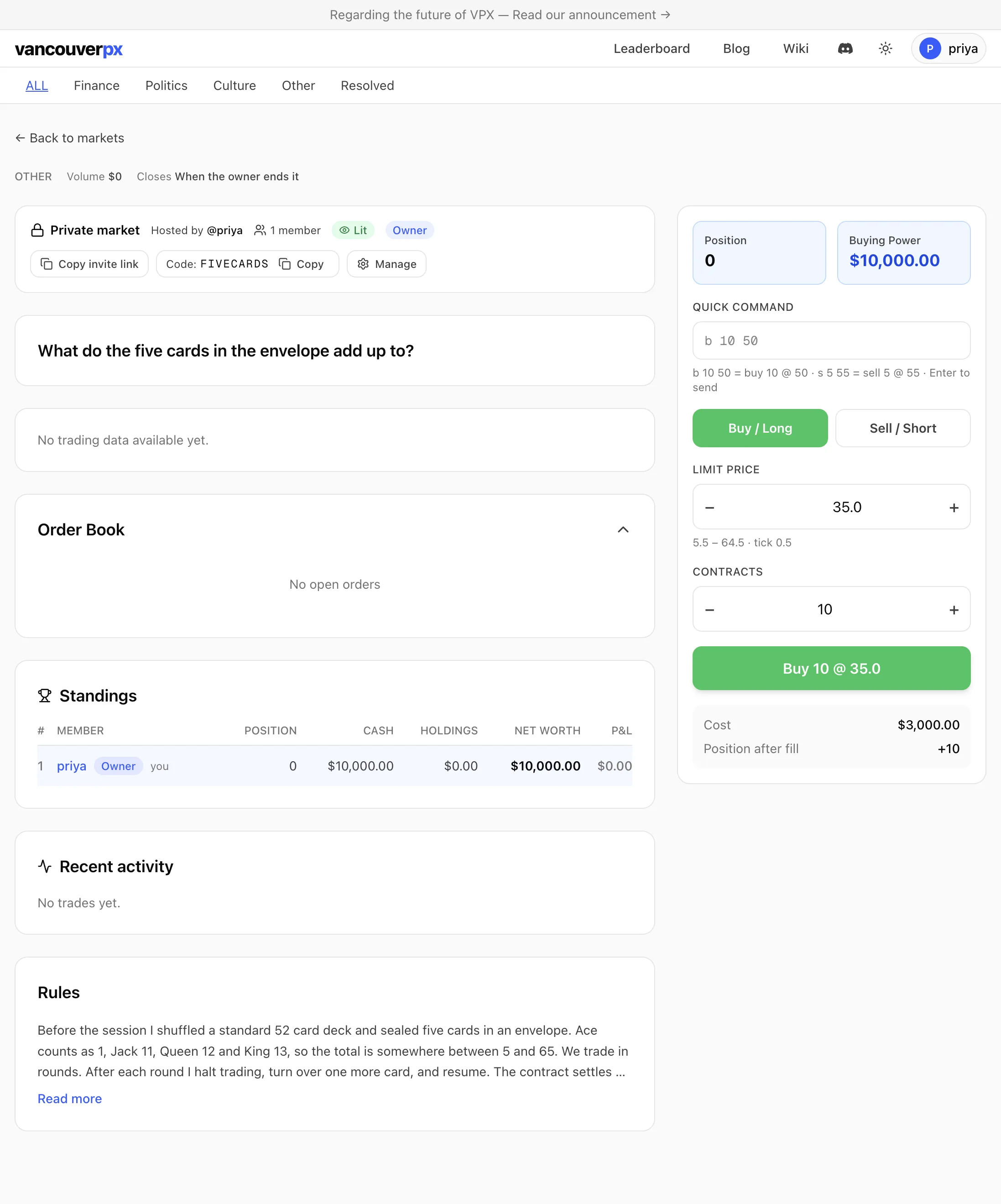Switch to the Other category

click(298, 85)
